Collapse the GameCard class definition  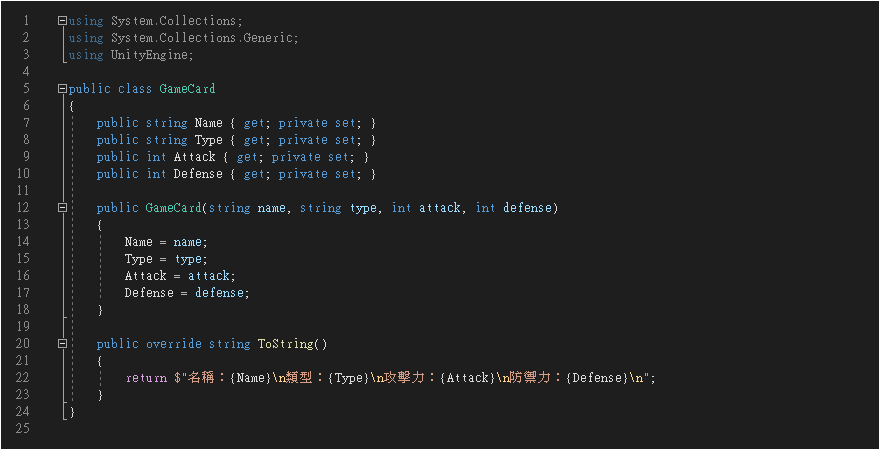tap(63, 89)
